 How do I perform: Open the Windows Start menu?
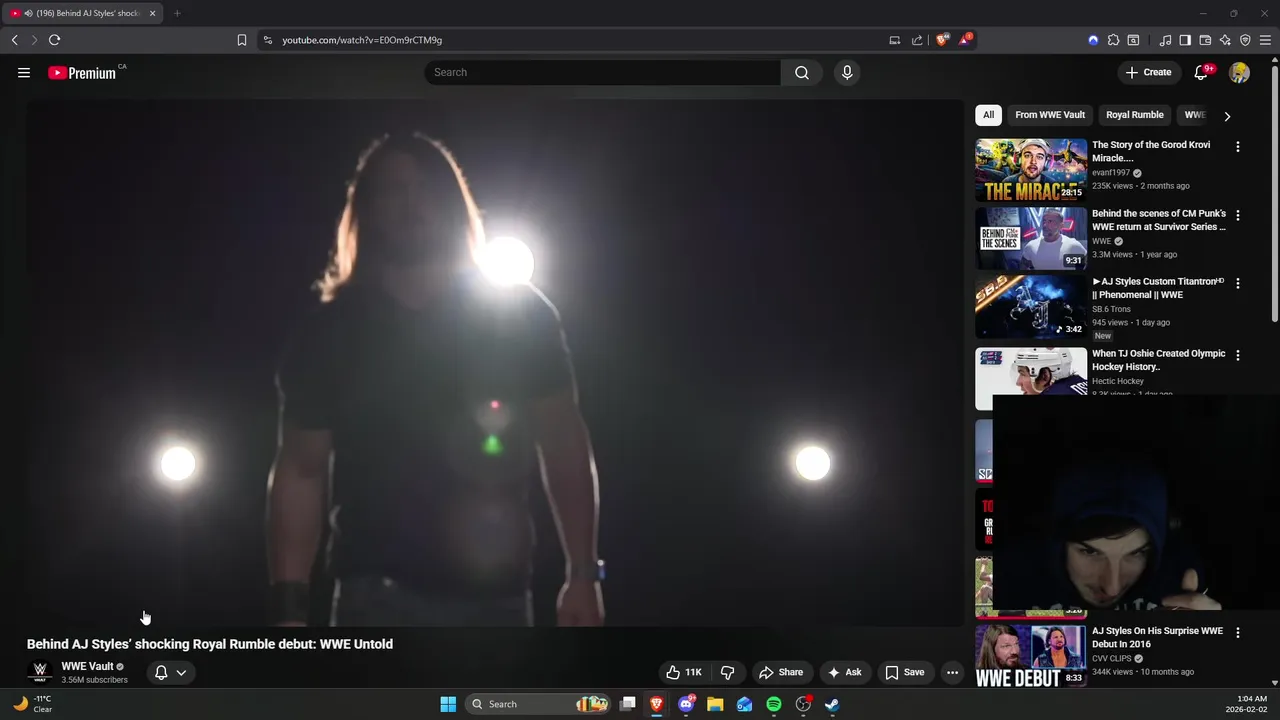[448, 704]
